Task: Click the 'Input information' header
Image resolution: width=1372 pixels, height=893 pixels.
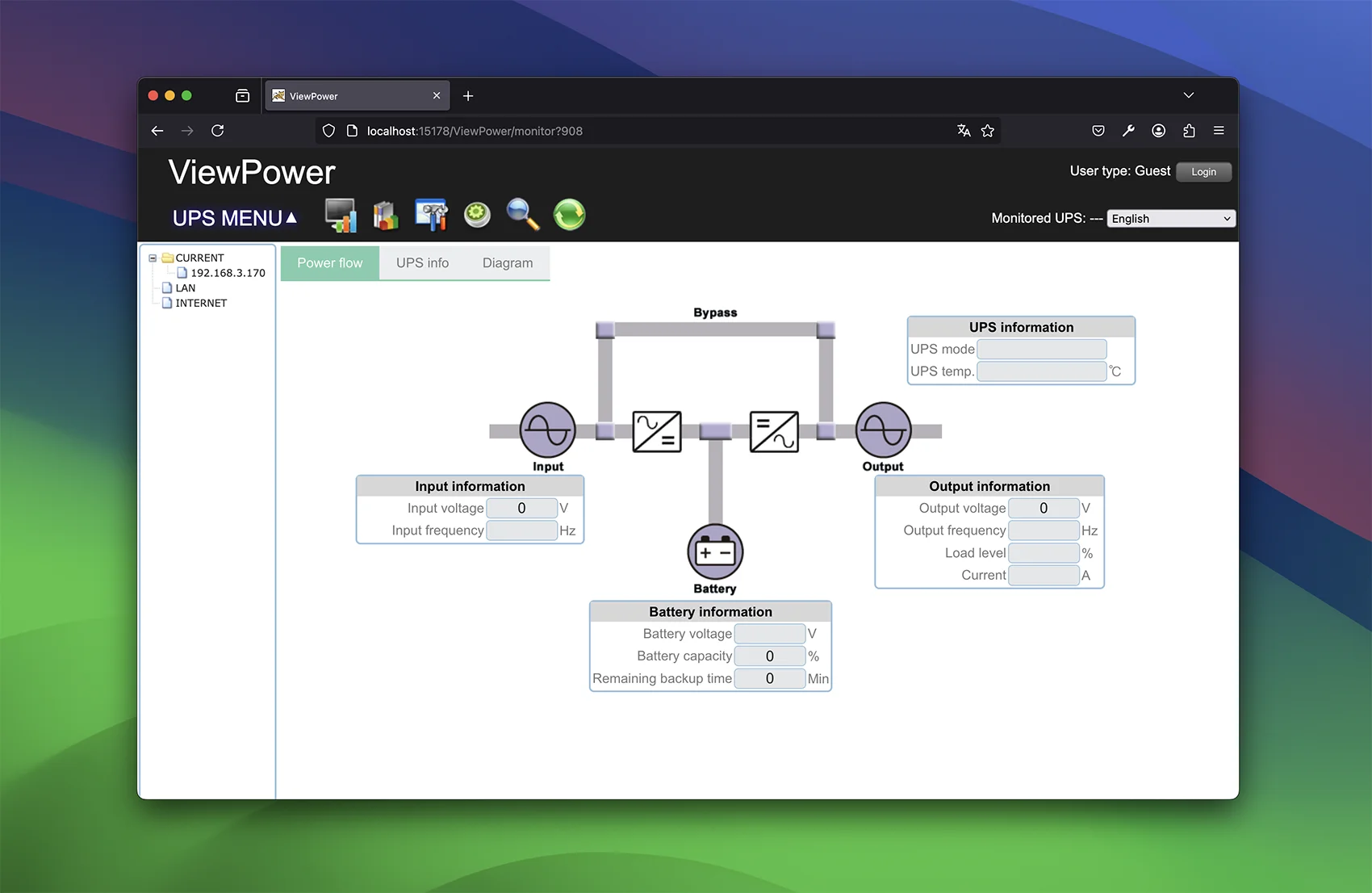Action: coord(470,486)
